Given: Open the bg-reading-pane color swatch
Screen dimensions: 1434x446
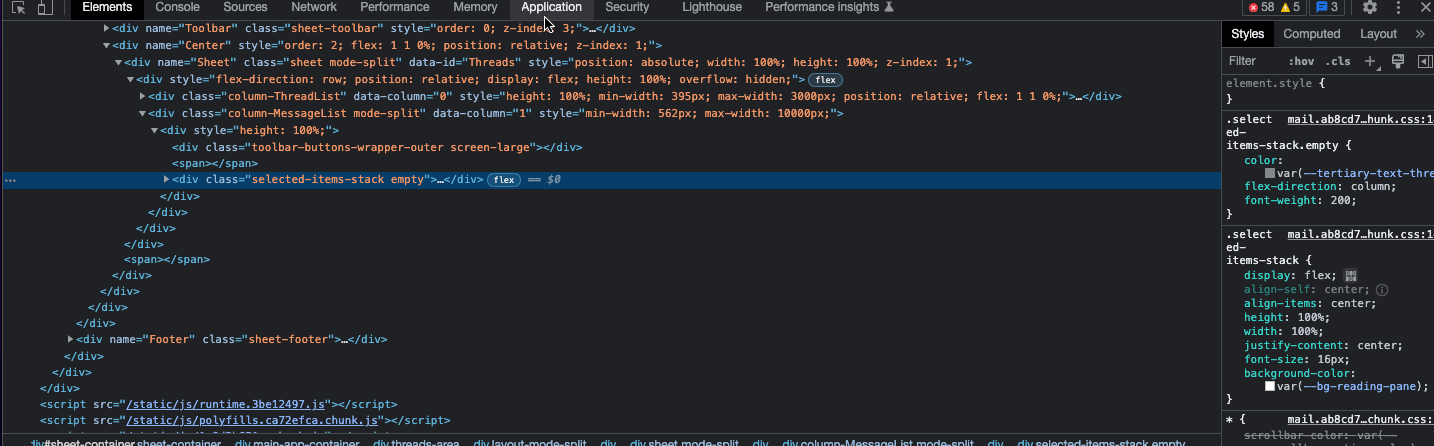Looking at the screenshot, I should (x=1270, y=386).
